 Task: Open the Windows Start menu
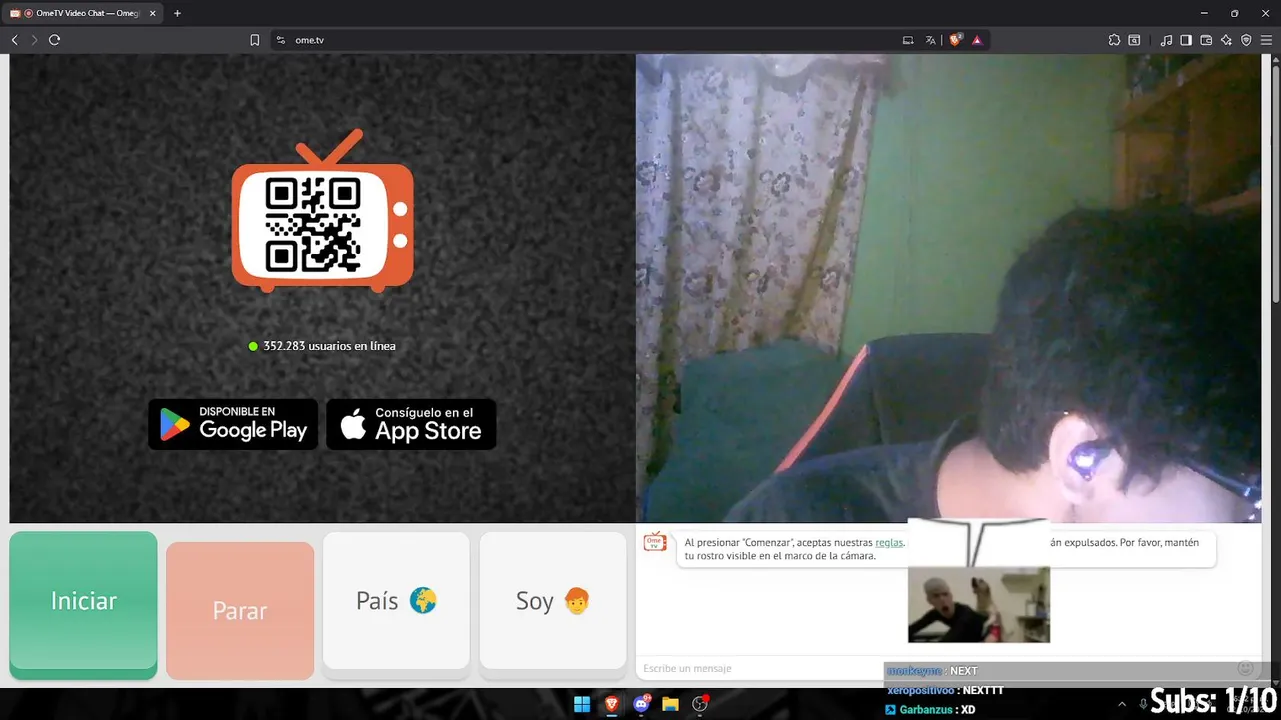[x=582, y=704]
